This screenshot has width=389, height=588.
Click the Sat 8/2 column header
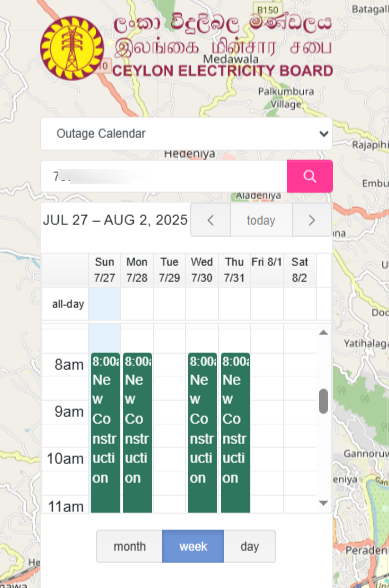299,270
